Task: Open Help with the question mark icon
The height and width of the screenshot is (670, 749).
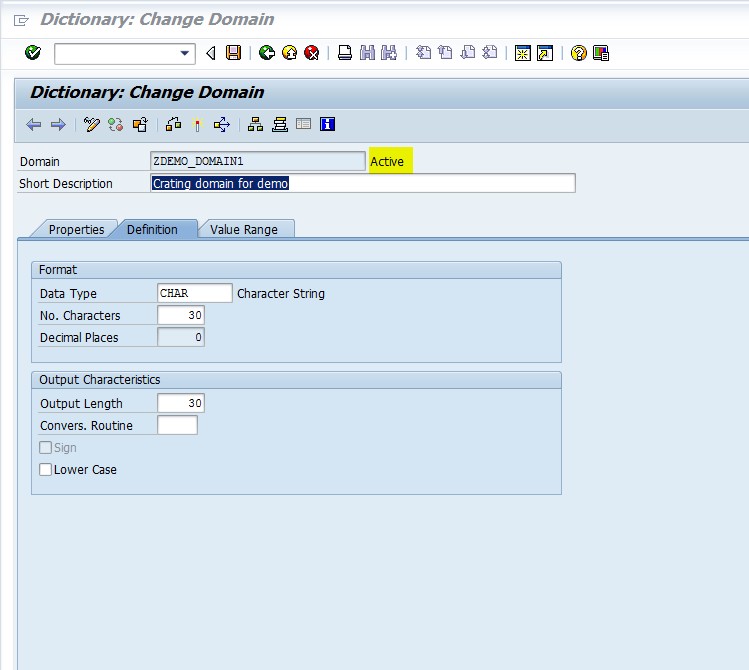Action: pyautogui.click(x=578, y=53)
